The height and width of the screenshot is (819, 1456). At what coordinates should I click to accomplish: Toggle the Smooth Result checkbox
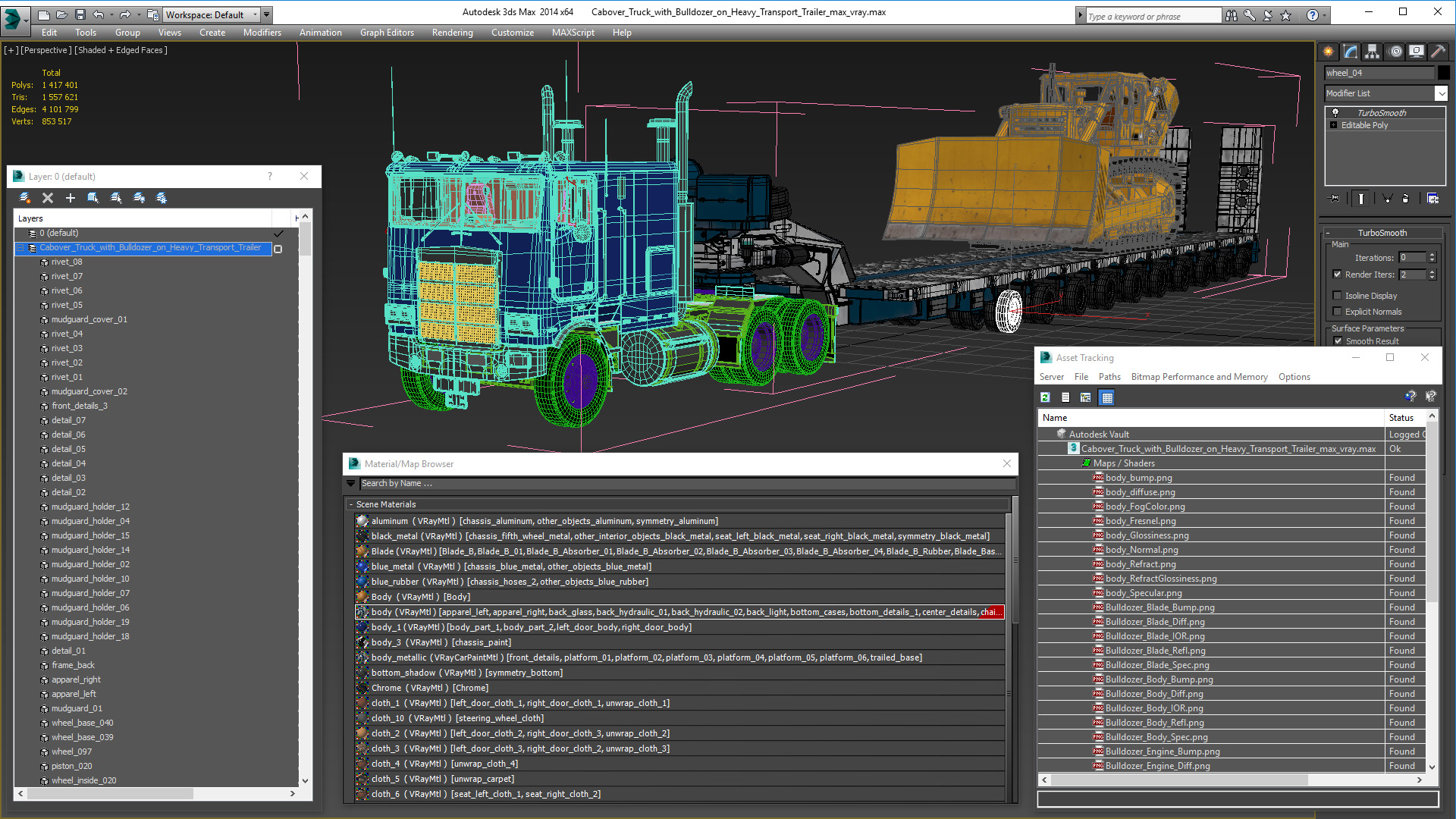1338,341
